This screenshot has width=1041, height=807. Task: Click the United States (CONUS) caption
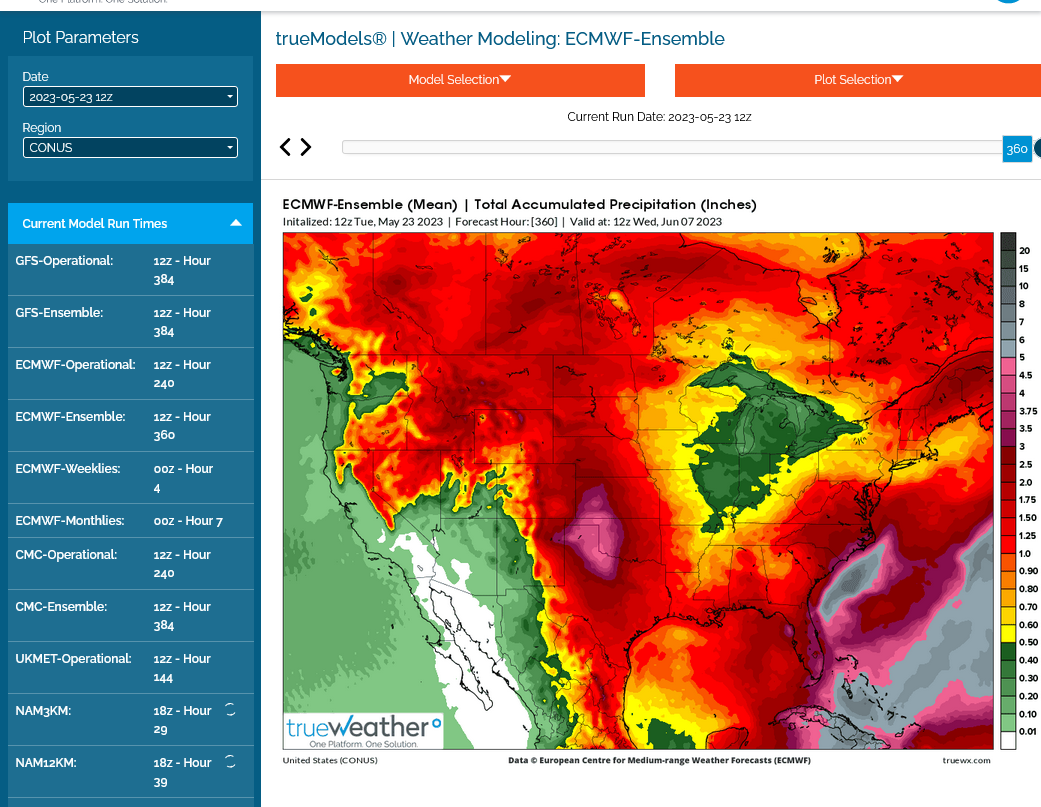[330, 761]
